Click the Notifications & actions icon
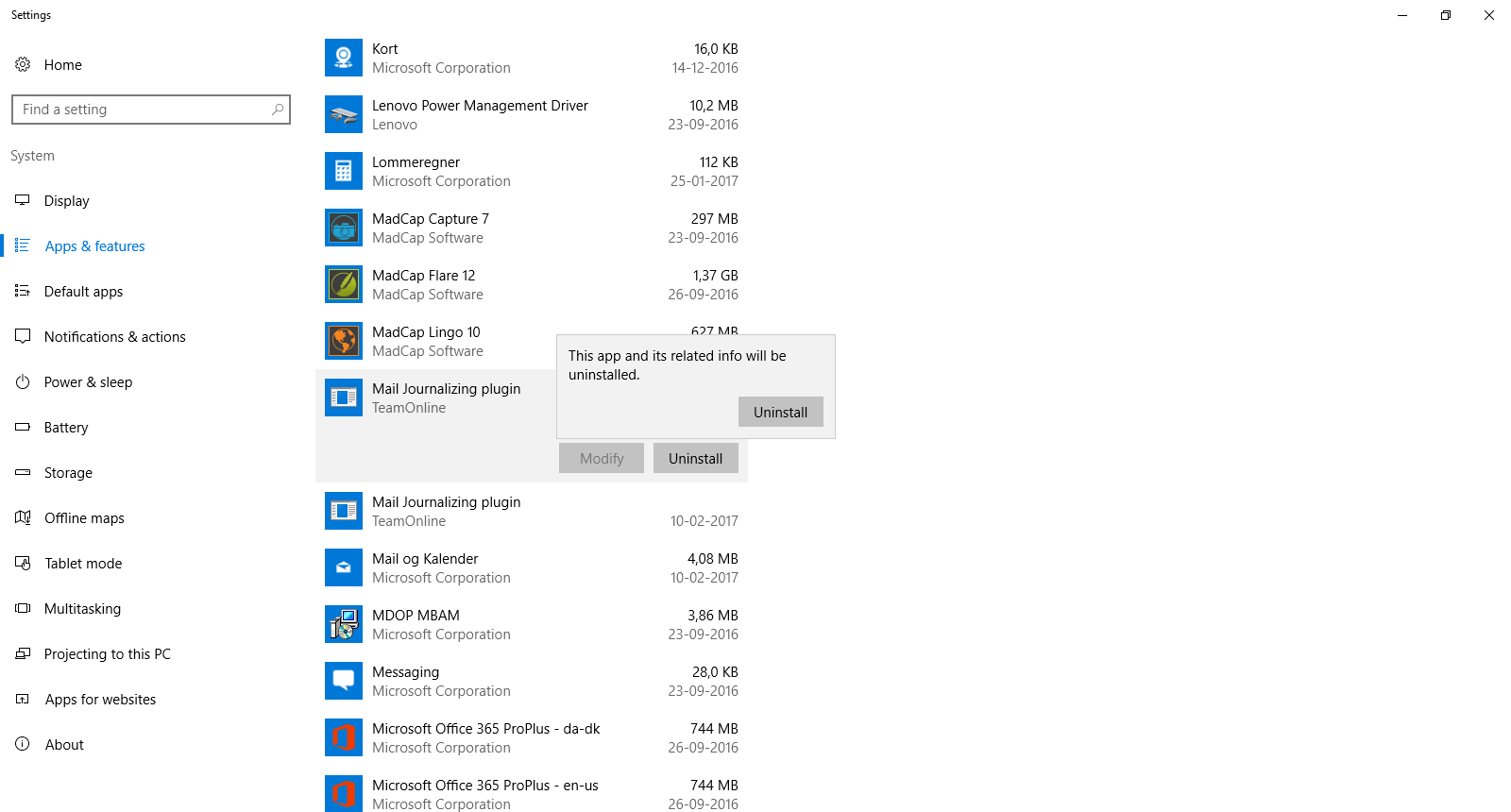Image resolution: width=1511 pixels, height=812 pixels. tap(23, 336)
